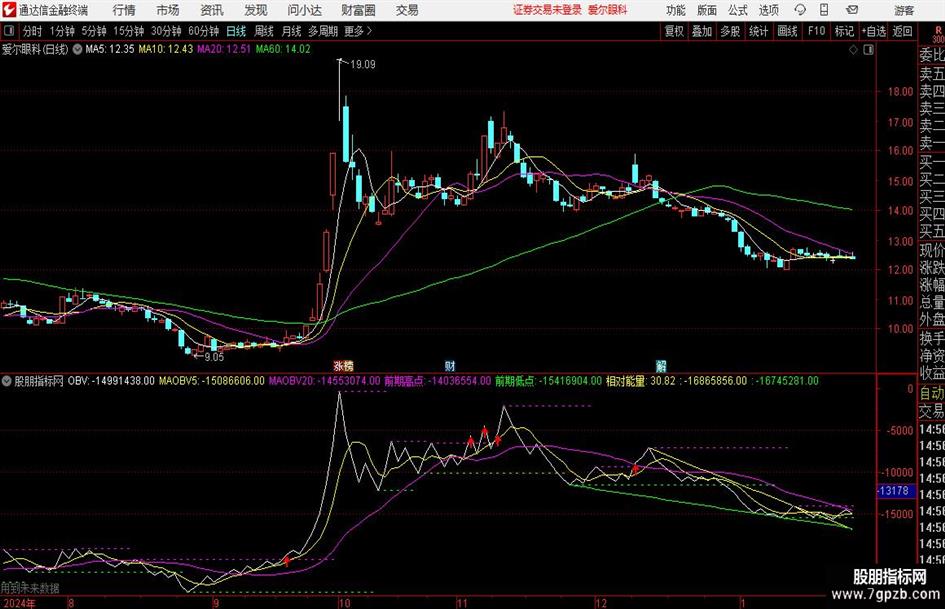Switch to the 1分钟 period tab
945x609 pixels.
pos(61,31)
